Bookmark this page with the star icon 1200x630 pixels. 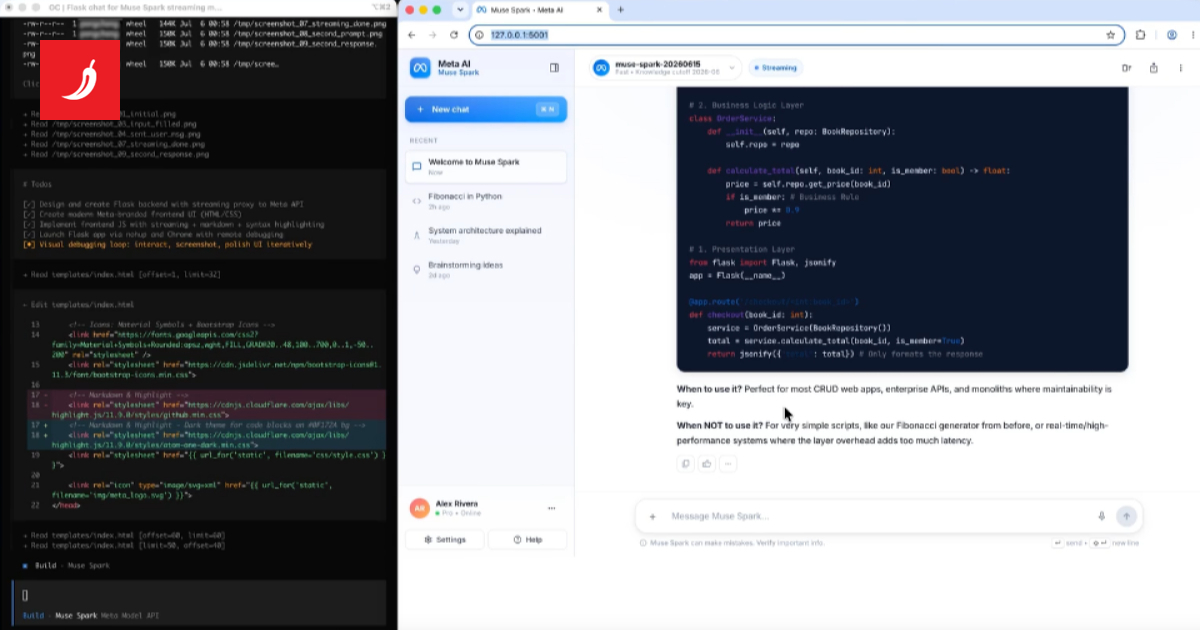[x=1110, y=34]
